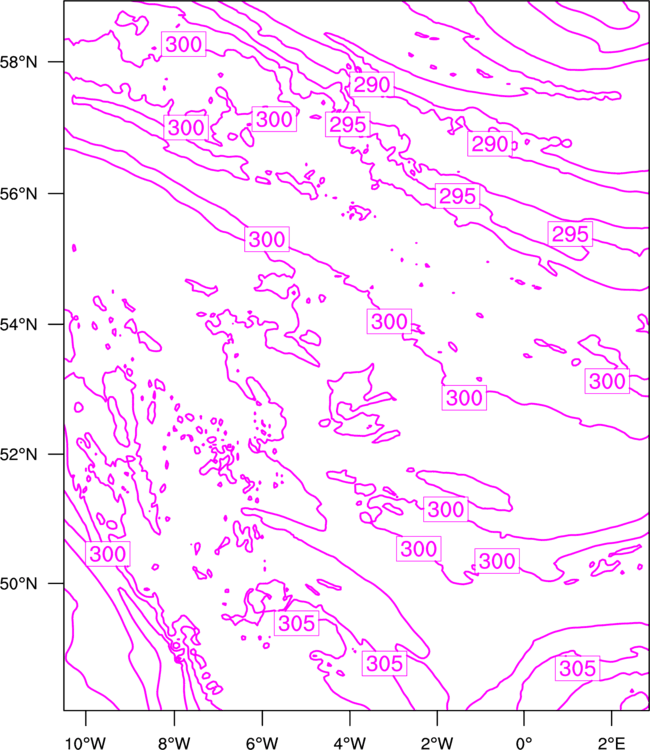Select the 52°N latitude label
Screen dimensions: 650x750
pyautogui.click(x=18, y=454)
